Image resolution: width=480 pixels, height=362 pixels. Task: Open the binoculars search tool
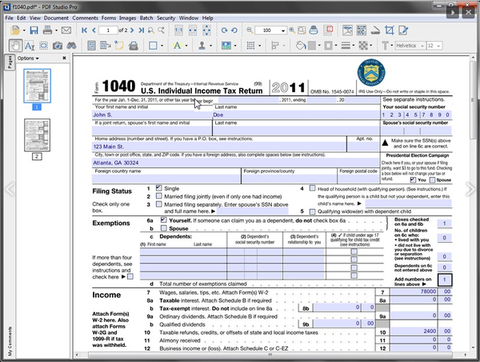[x=71, y=46]
